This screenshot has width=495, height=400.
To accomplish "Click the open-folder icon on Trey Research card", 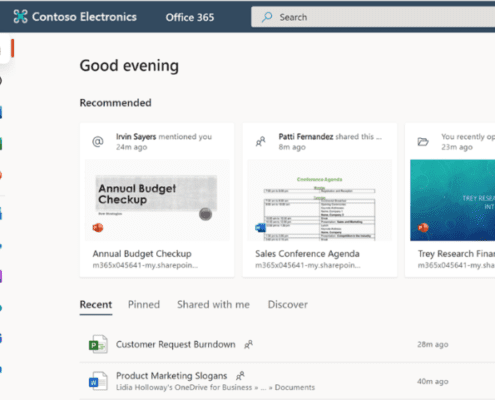I will point(423,142).
